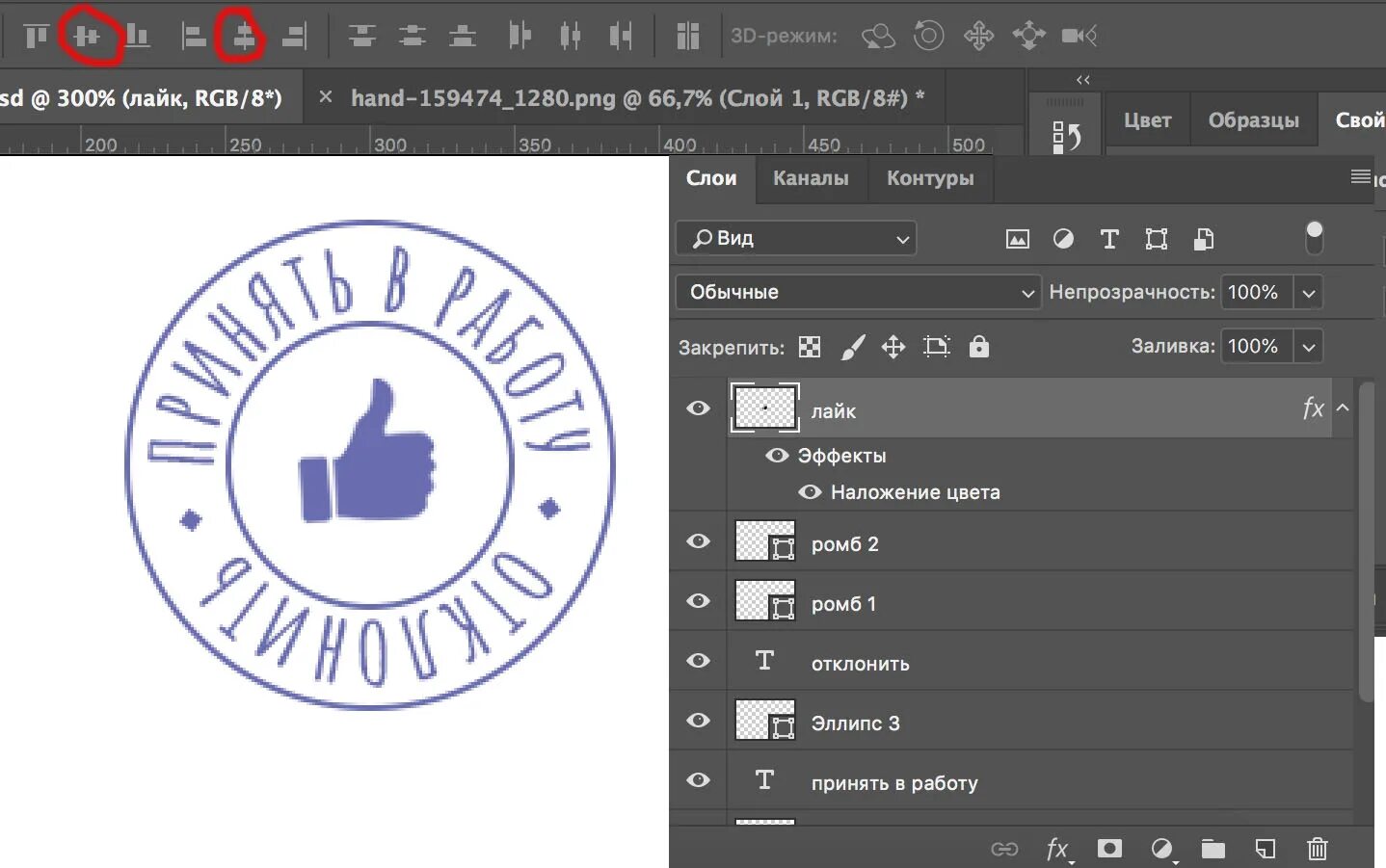Hide the ромб 2 layer
The height and width of the screenshot is (868, 1386).
698,541
